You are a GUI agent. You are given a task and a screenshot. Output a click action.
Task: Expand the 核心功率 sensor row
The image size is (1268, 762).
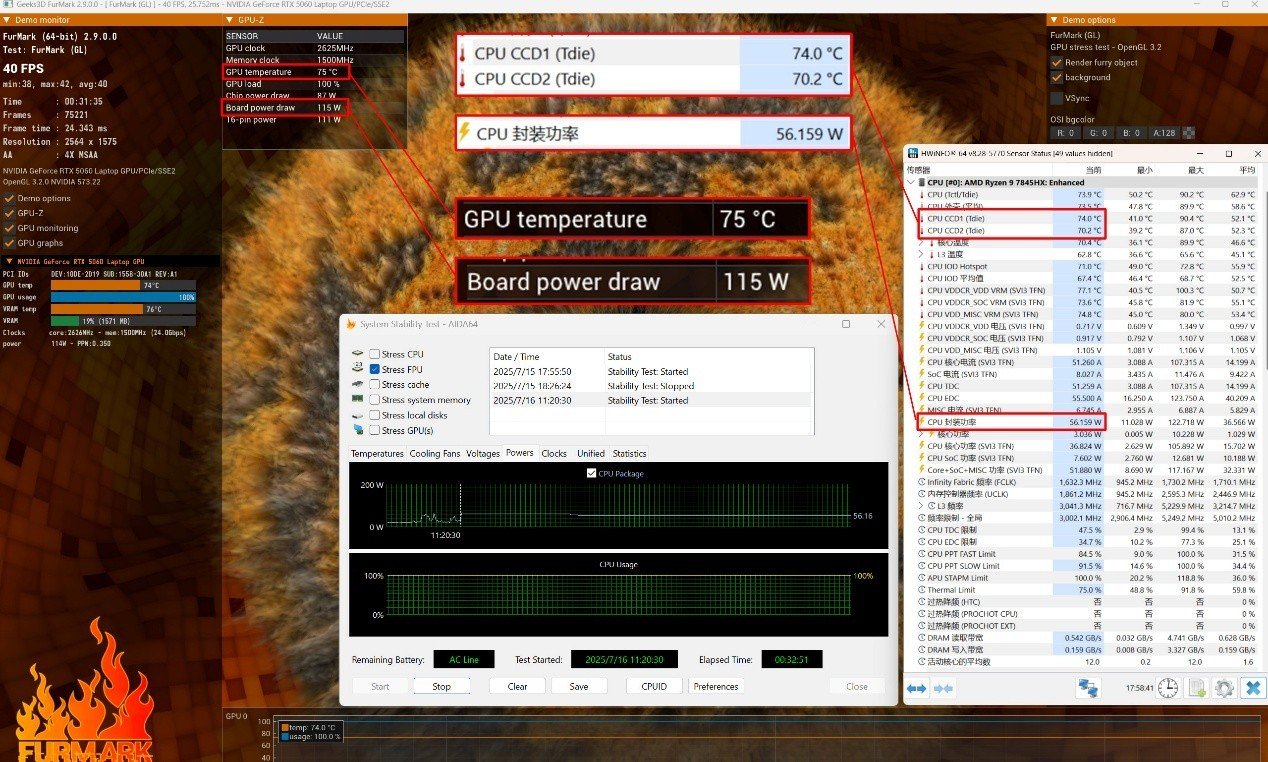(921, 435)
